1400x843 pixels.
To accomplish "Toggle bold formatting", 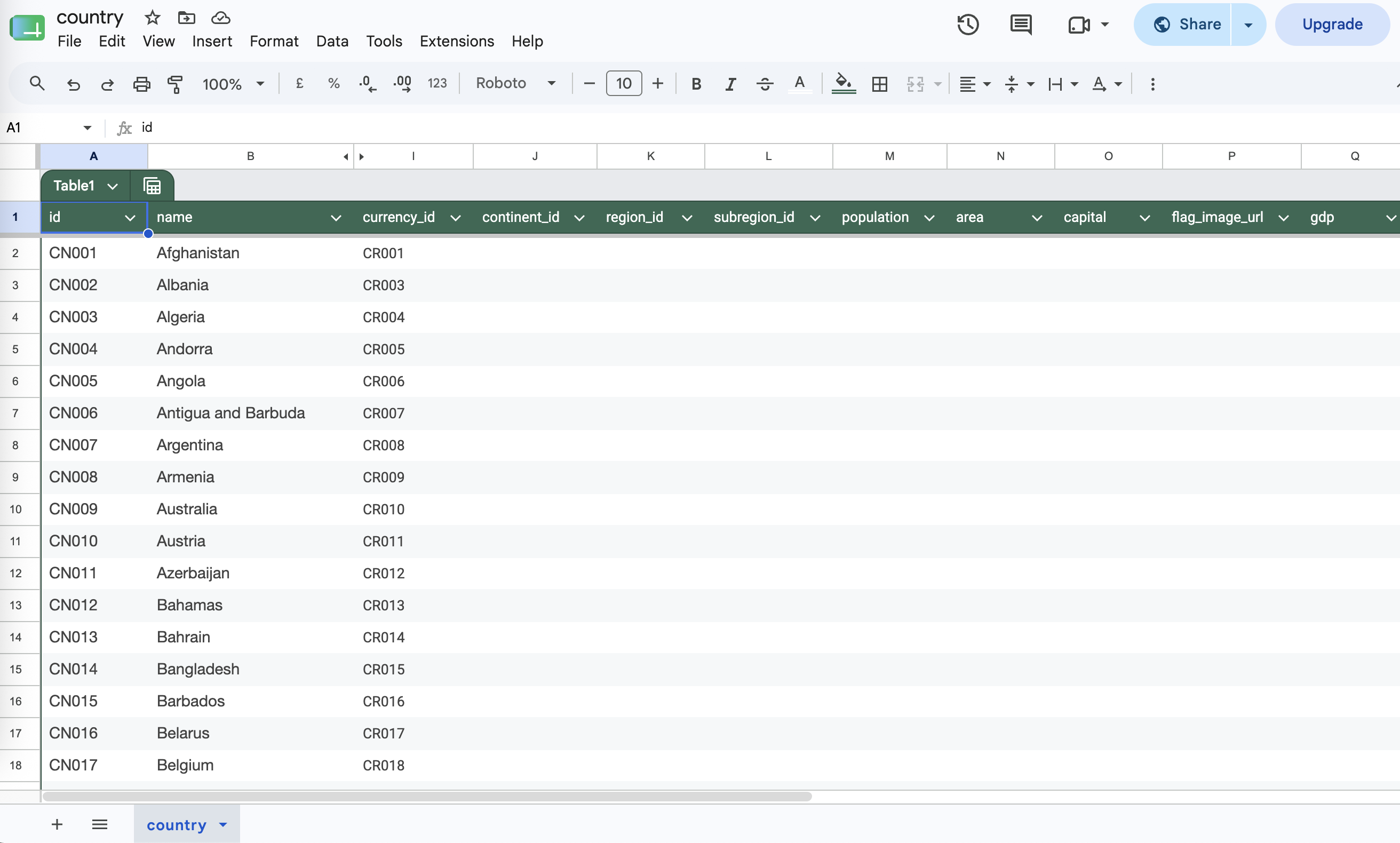I will pyautogui.click(x=696, y=84).
